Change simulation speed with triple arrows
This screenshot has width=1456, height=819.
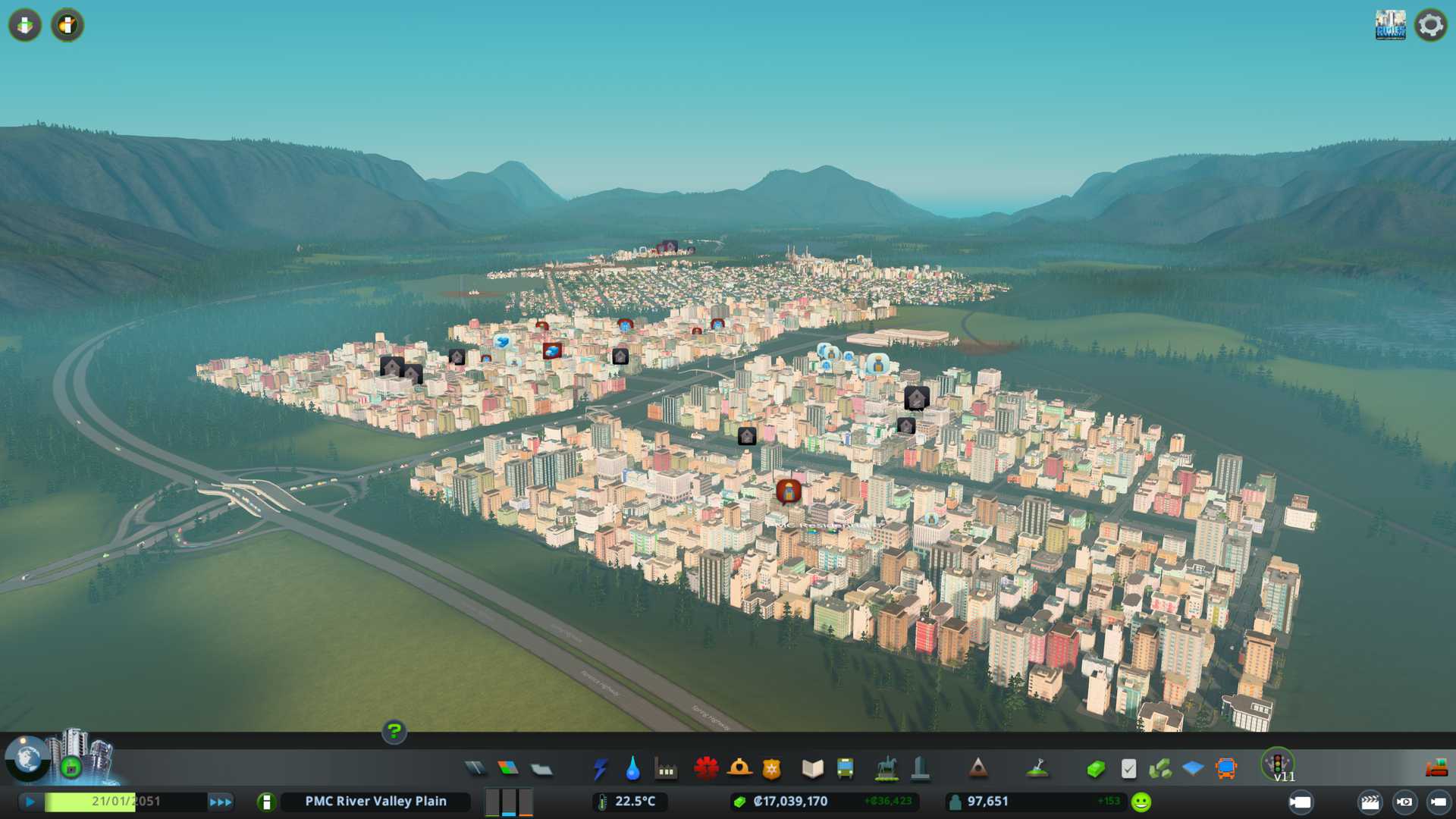coord(221,802)
